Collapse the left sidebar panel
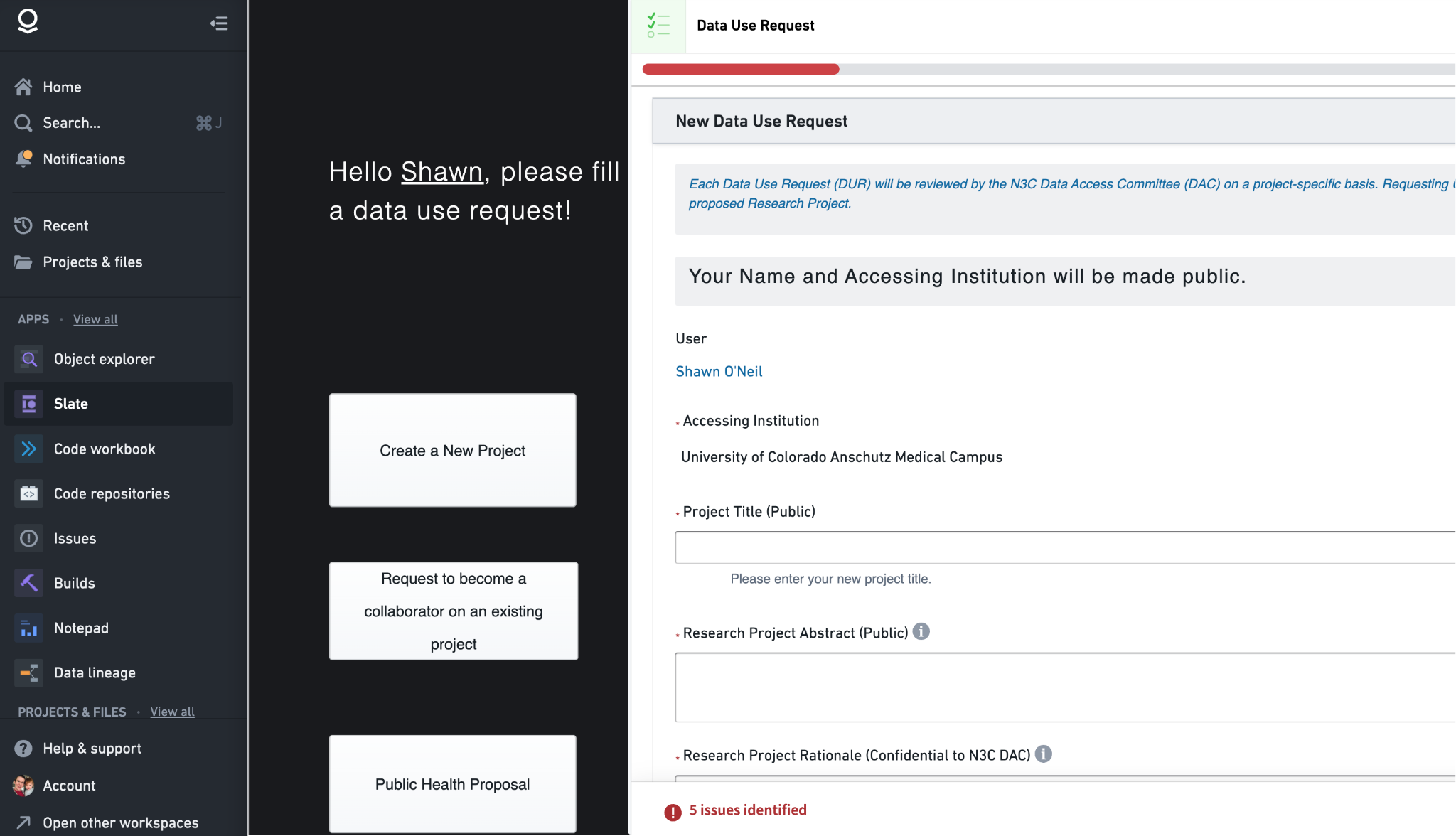 [219, 23]
